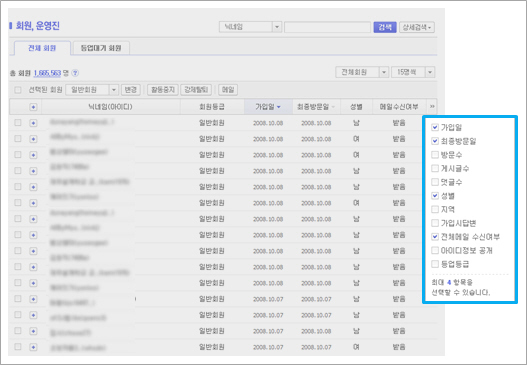Screen dimensions: 527x365
Task: Click the 닉네임(아이디) column header
Action: click(x=111, y=107)
